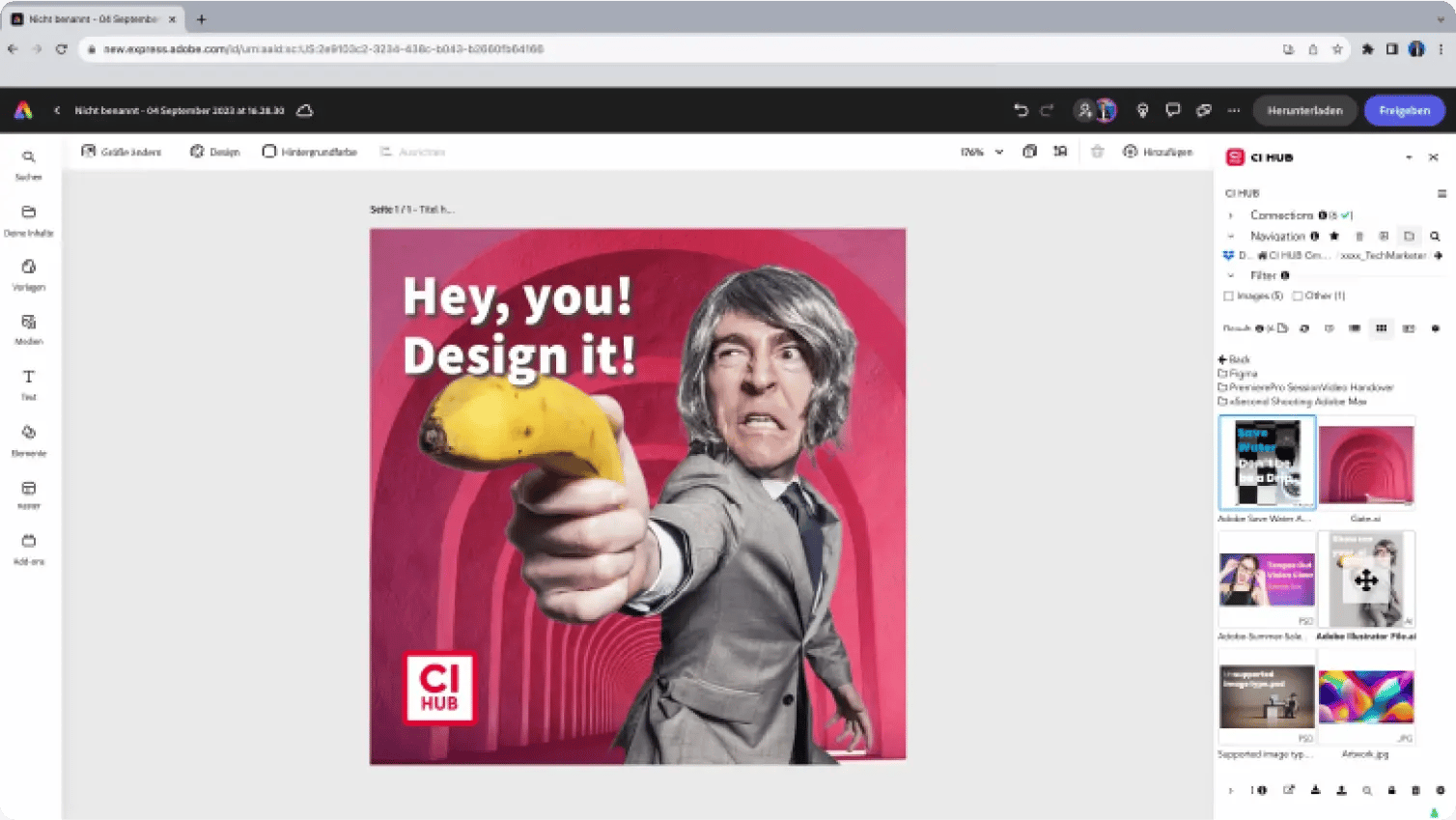Open the Vorlagen templates panel

coord(29,275)
